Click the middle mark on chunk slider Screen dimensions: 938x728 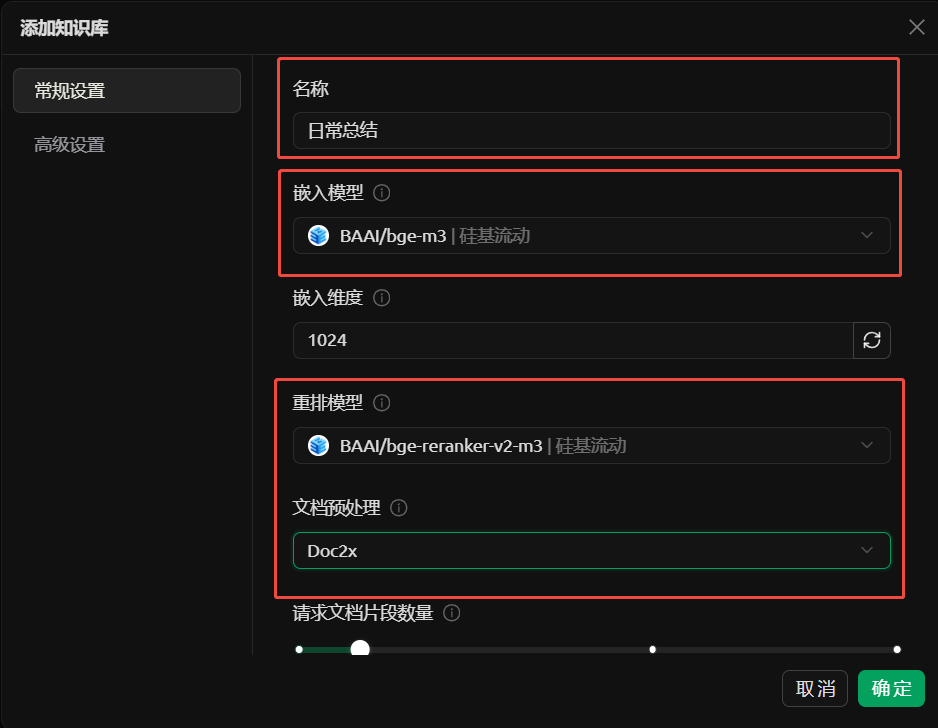coord(653,650)
